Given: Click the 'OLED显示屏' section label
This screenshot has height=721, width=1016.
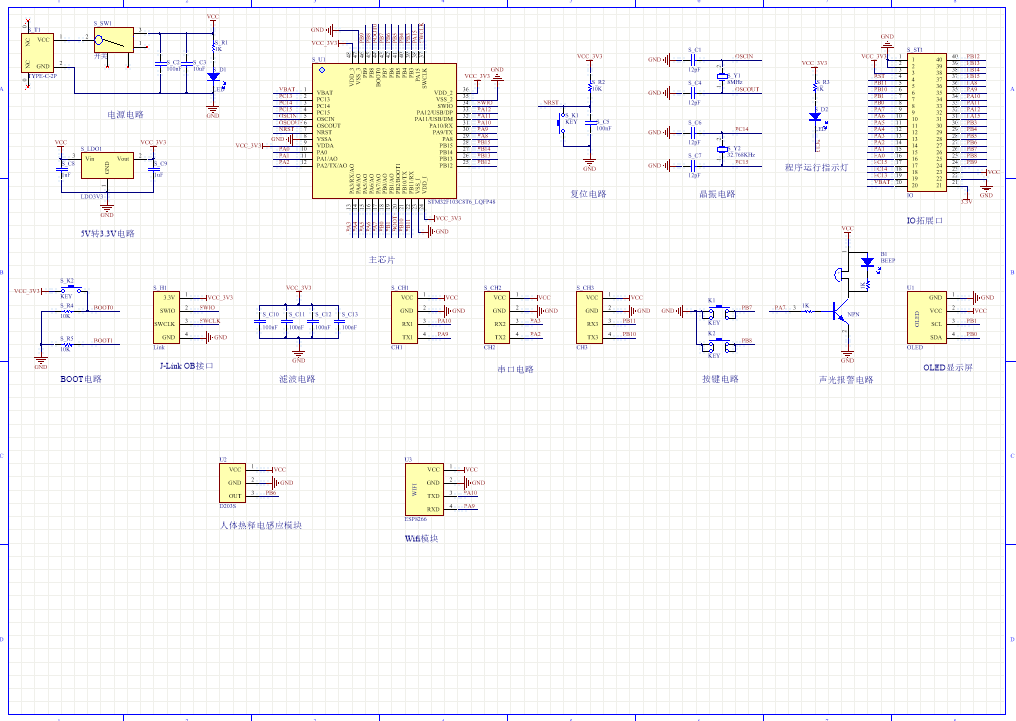Looking at the screenshot, I should click(x=947, y=367).
